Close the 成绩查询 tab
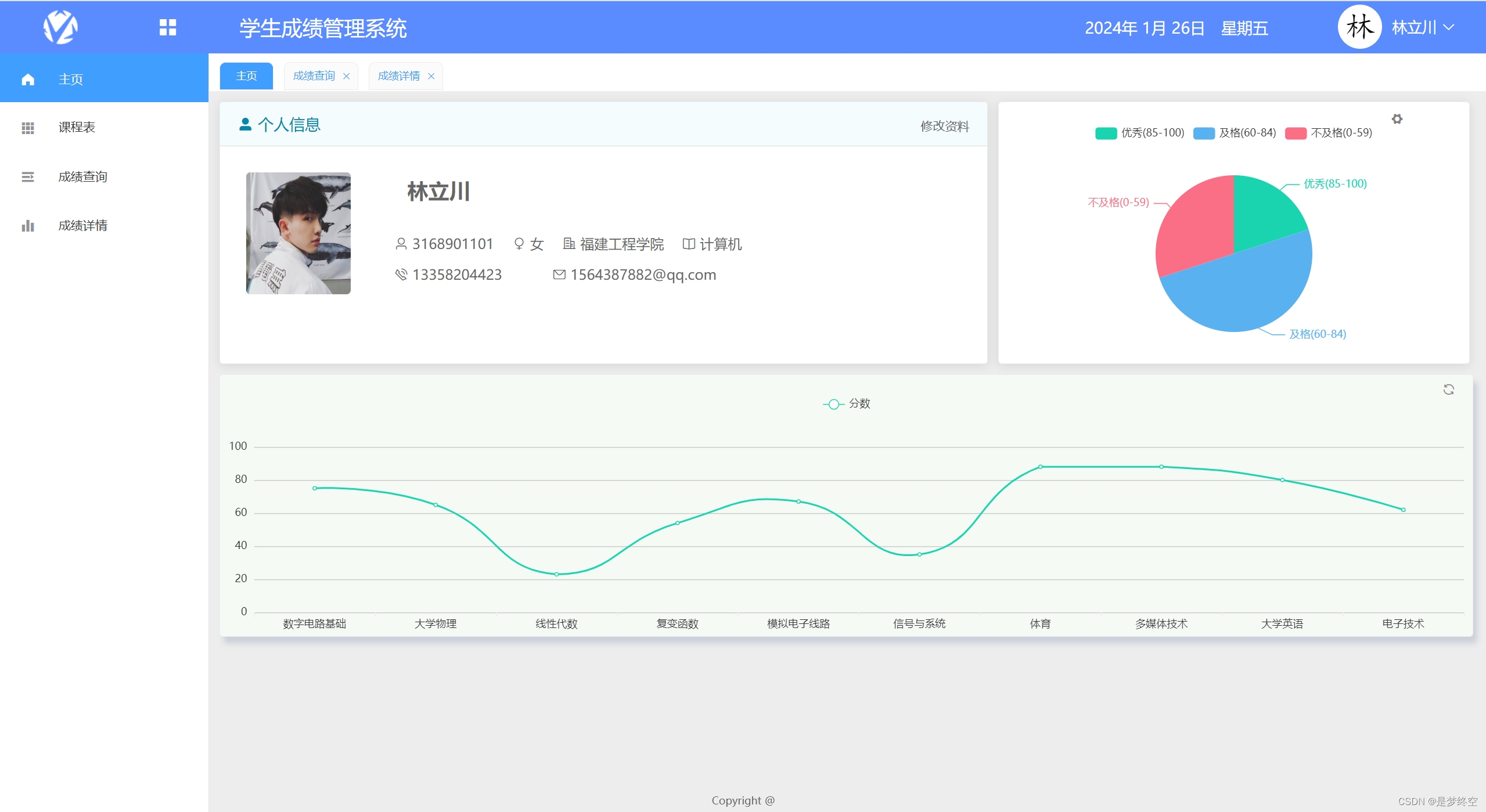This screenshot has width=1486, height=812. coord(346,76)
